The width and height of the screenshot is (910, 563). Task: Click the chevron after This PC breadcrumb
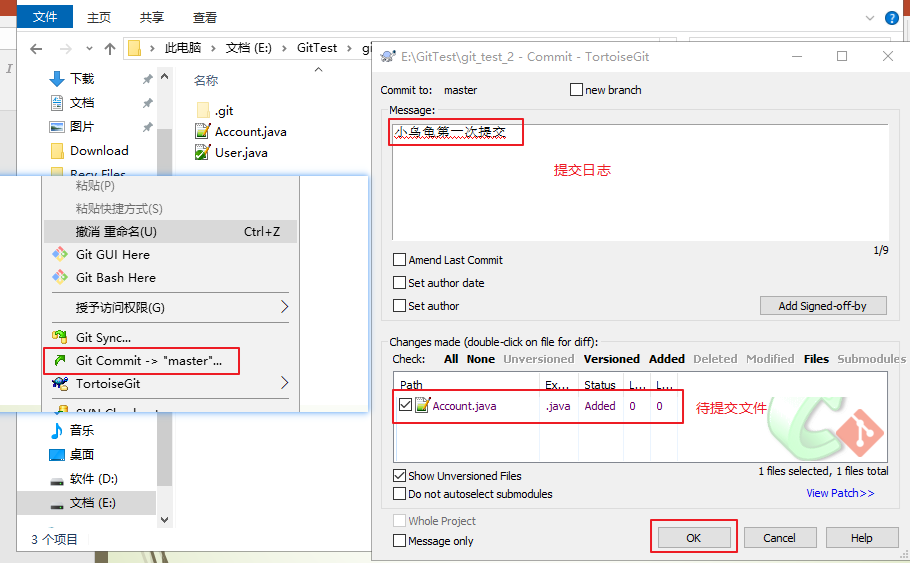(213, 48)
